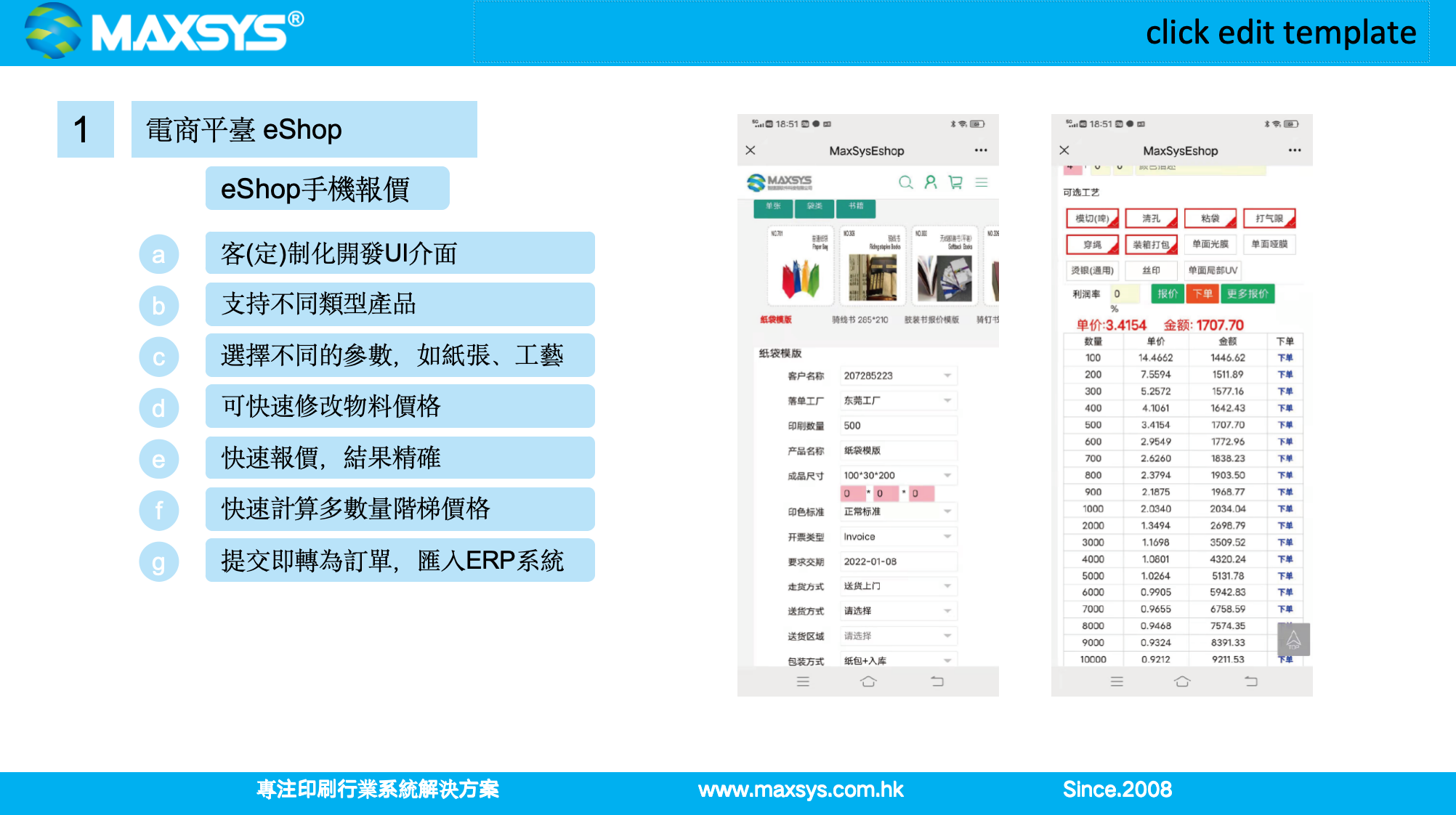Click the 产品名称 field showing 纸袋模版
The height and width of the screenshot is (815, 1456).
tap(898, 450)
